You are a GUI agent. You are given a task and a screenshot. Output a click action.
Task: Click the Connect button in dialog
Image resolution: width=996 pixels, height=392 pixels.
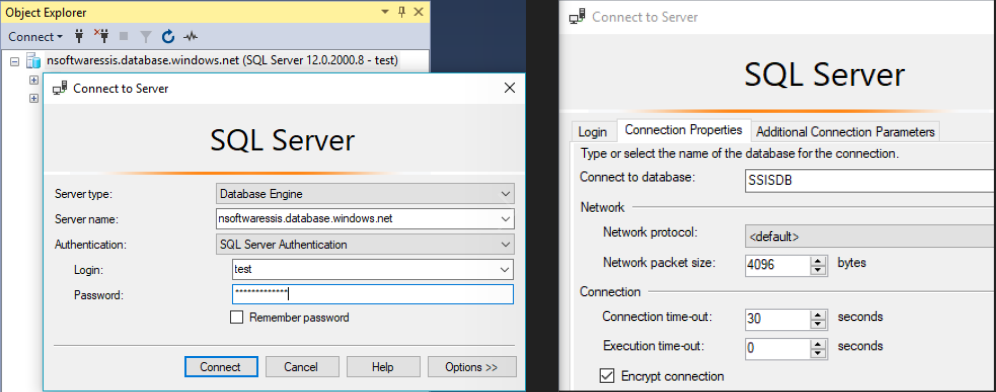(x=221, y=367)
